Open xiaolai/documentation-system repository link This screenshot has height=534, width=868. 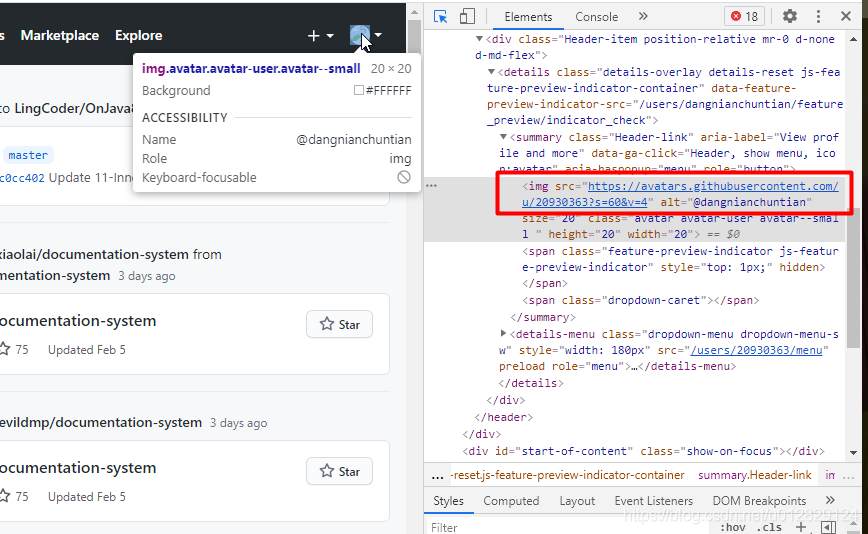(x=94, y=255)
